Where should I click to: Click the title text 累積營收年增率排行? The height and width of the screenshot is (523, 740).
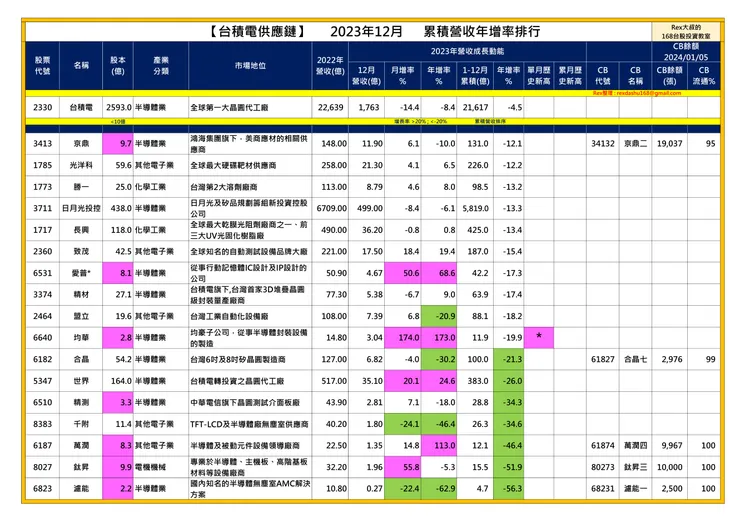[481, 32]
